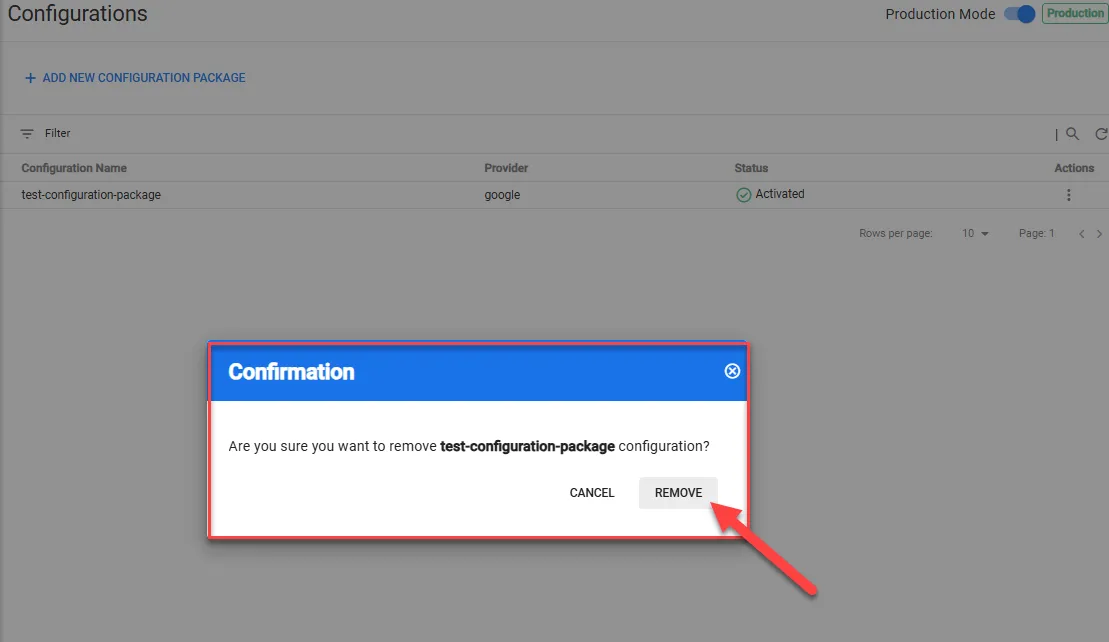This screenshot has height=642, width=1109.
Task: Click the Provider column header
Action: 506,168
